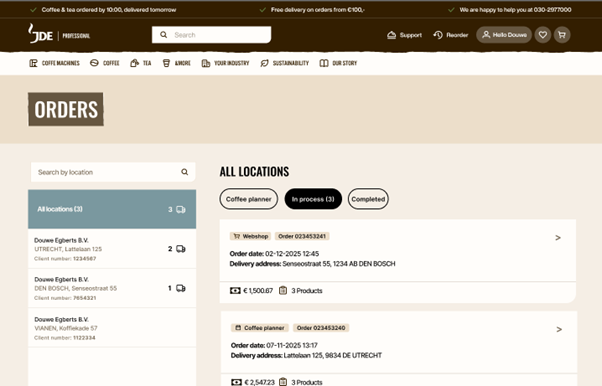Open the Hello Douwe account menu
Viewport: 602px width, 386px height.
[x=504, y=35]
